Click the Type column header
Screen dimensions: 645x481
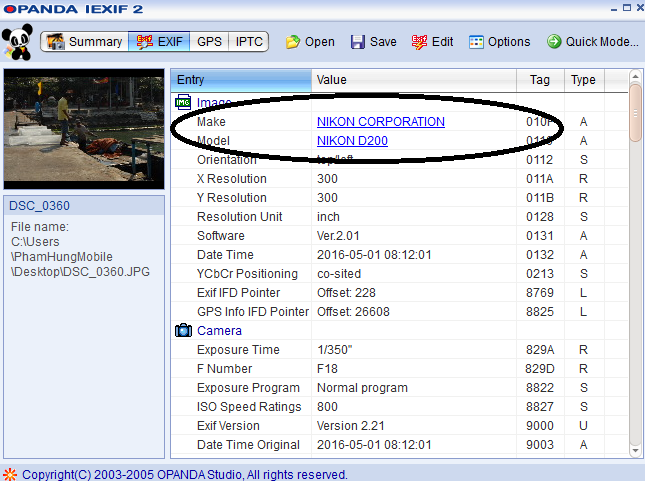pyautogui.click(x=584, y=80)
